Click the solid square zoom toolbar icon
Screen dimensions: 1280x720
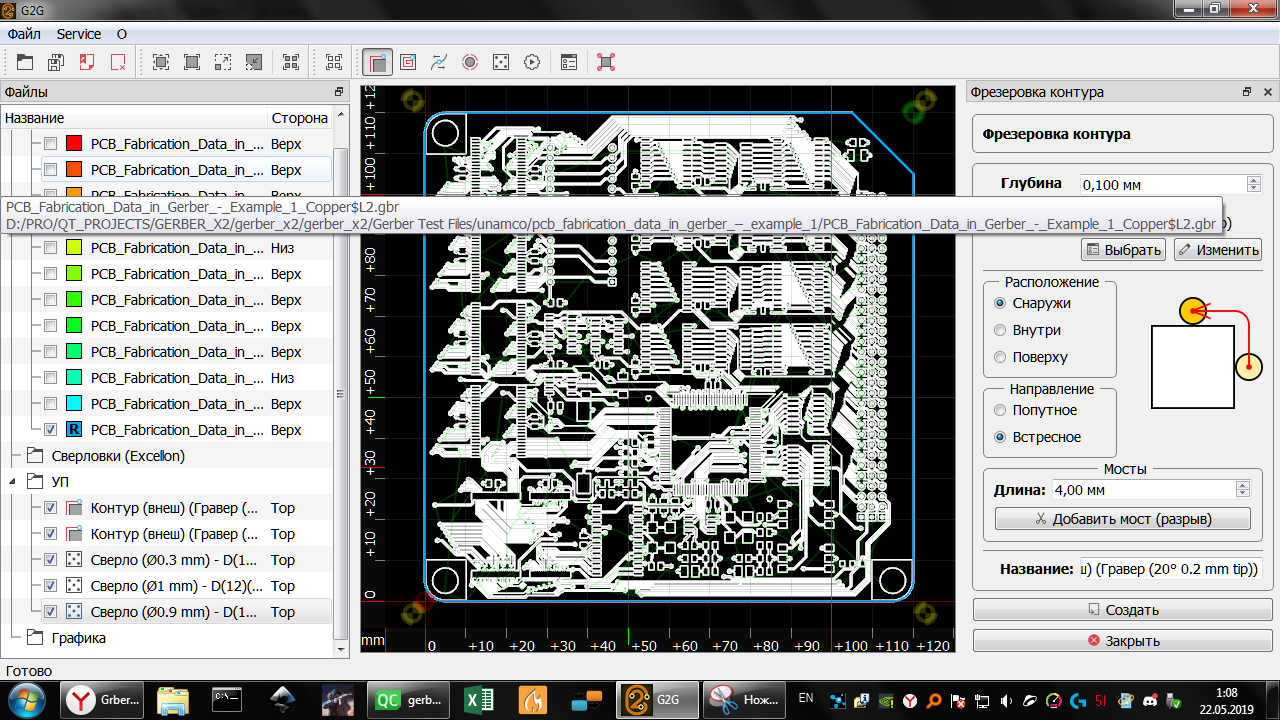pyautogui.click(x=191, y=62)
